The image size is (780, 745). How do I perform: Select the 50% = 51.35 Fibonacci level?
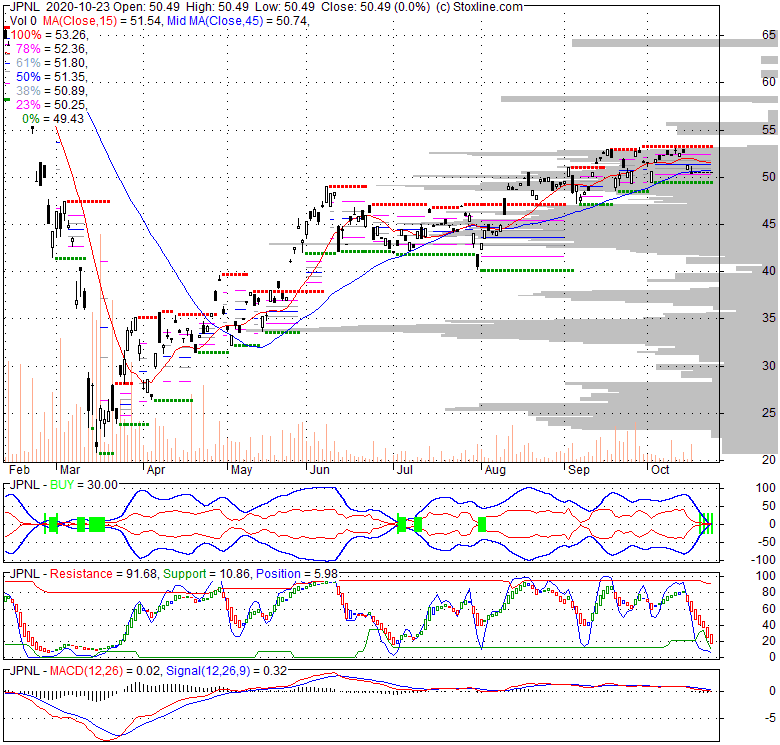(x=51, y=77)
